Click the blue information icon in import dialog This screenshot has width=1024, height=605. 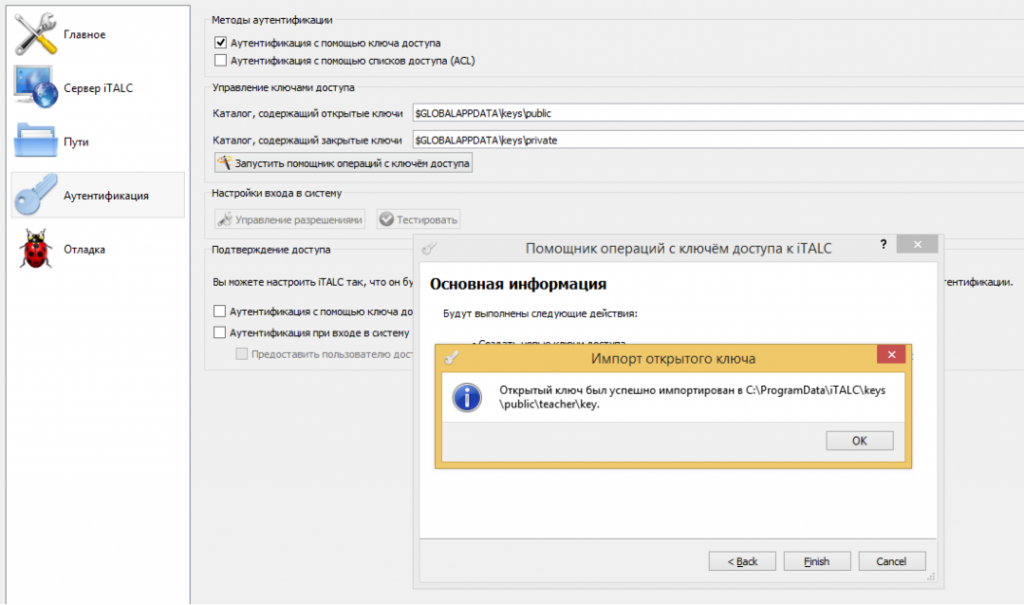click(x=467, y=397)
